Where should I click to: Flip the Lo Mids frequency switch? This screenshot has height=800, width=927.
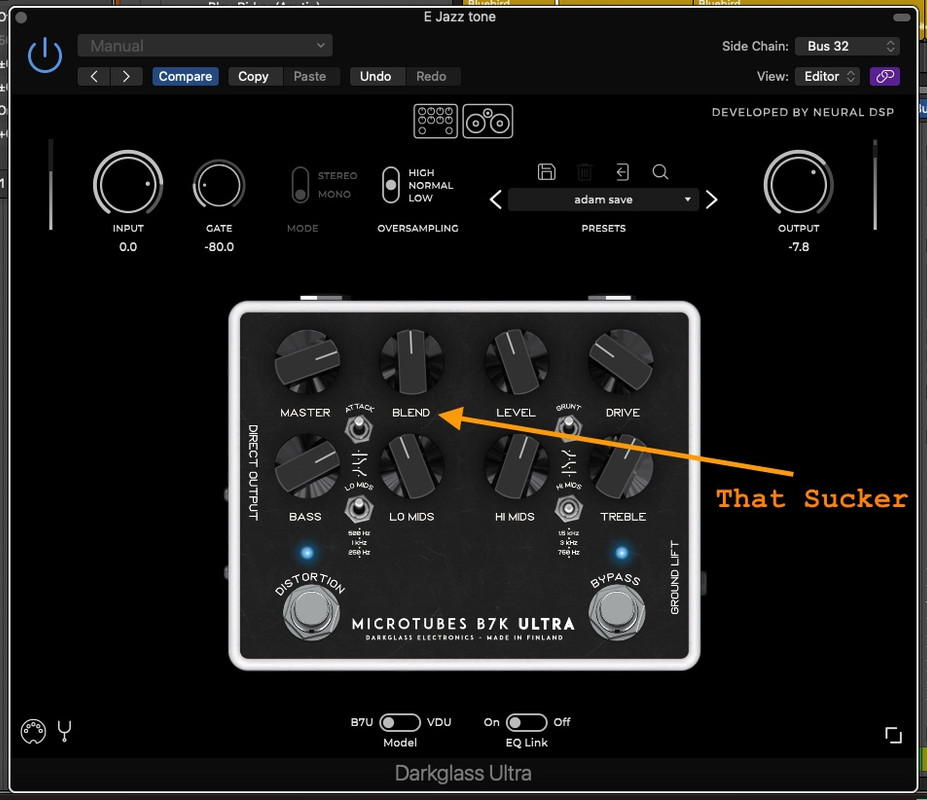coord(358,508)
